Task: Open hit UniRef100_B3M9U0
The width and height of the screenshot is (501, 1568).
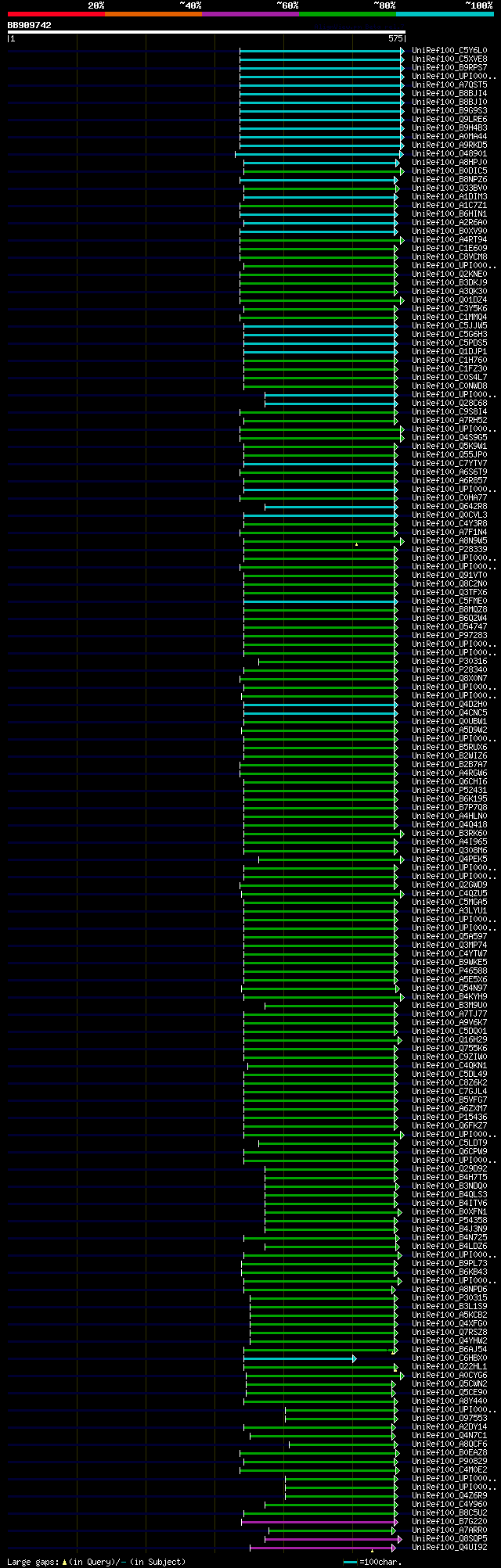Action: [449, 1006]
